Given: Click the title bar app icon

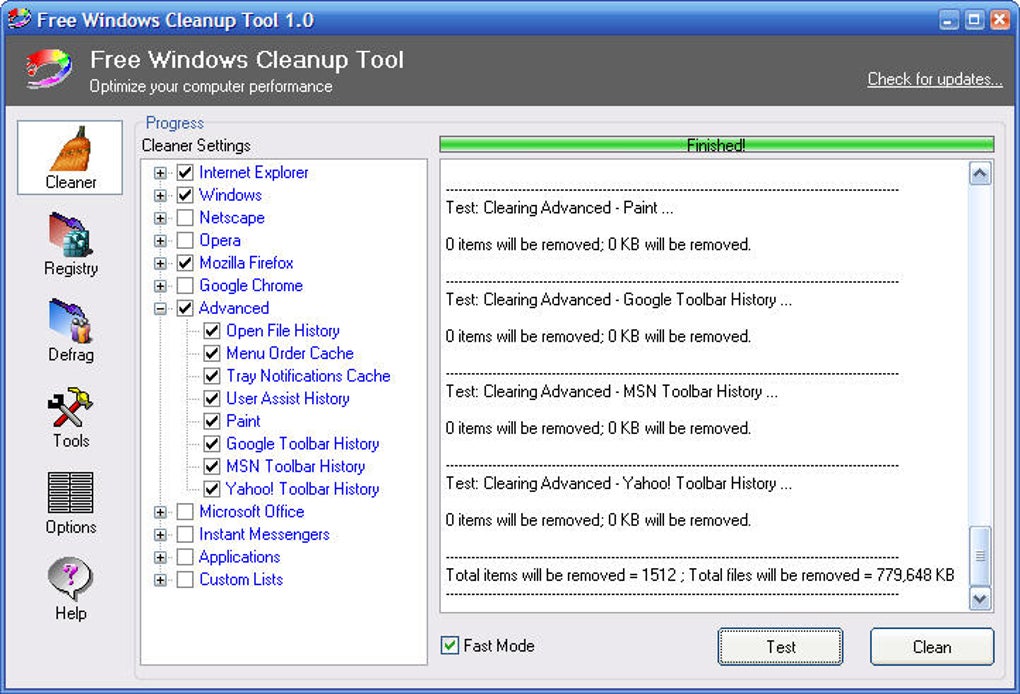Looking at the screenshot, I should [x=18, y=19].
